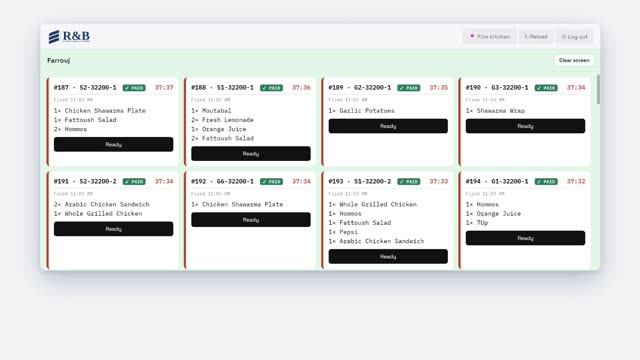Screen dimensions: 640x360
Task: Select the Farrouj station heading
Action: coord(59,60)
